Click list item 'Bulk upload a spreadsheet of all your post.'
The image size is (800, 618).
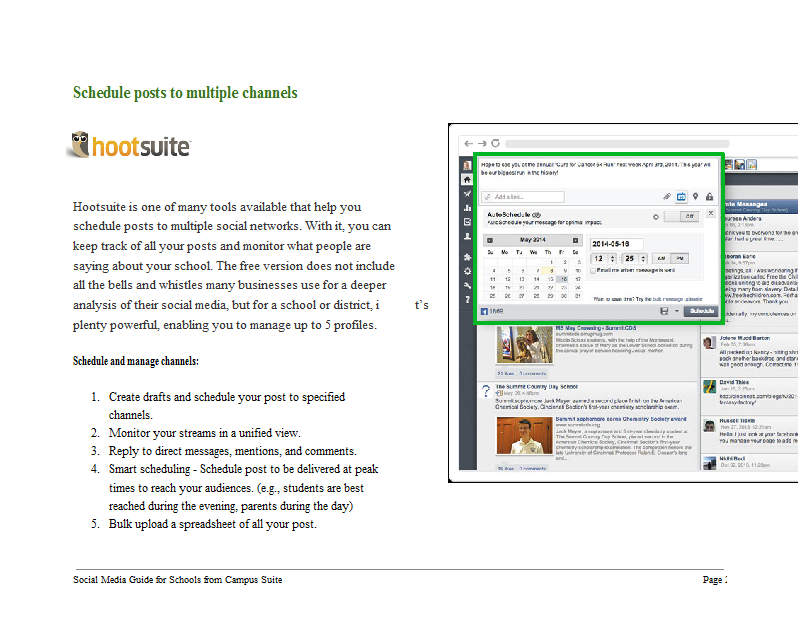pyautogui.click(x=213, y=524)
